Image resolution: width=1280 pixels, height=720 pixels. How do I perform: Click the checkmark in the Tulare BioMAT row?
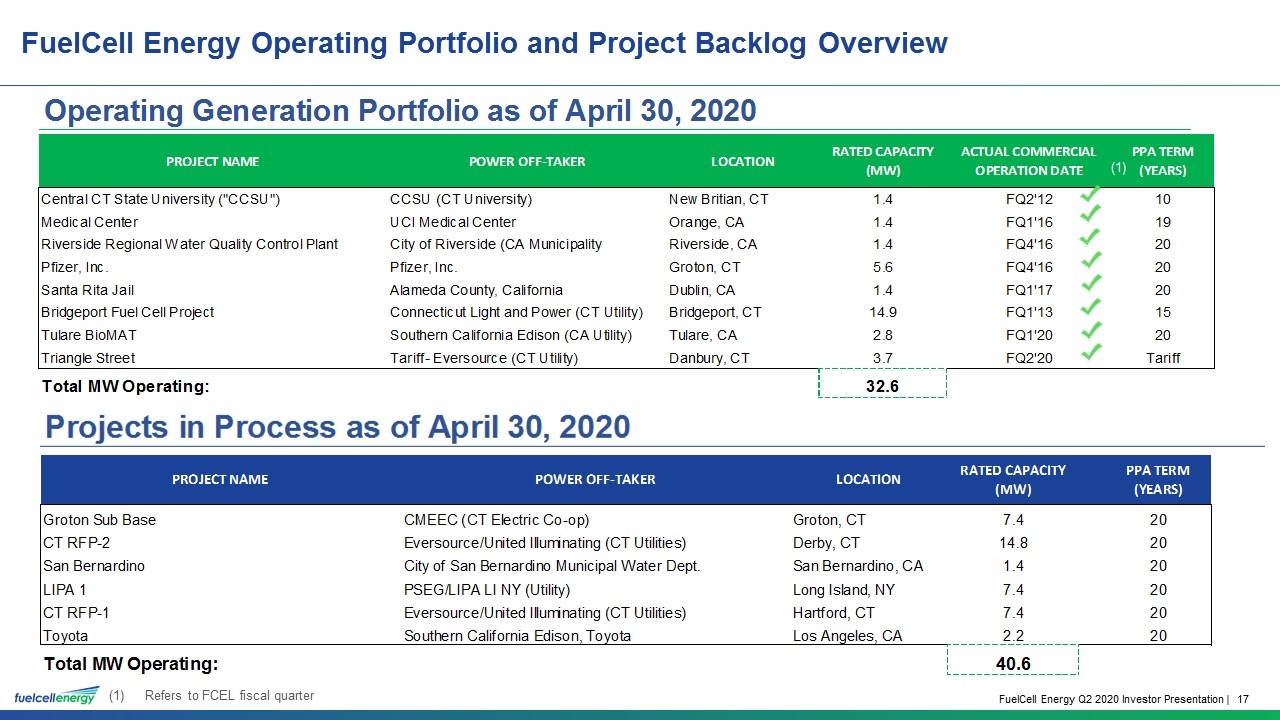pyautogui.click(x=1093, y=329)
